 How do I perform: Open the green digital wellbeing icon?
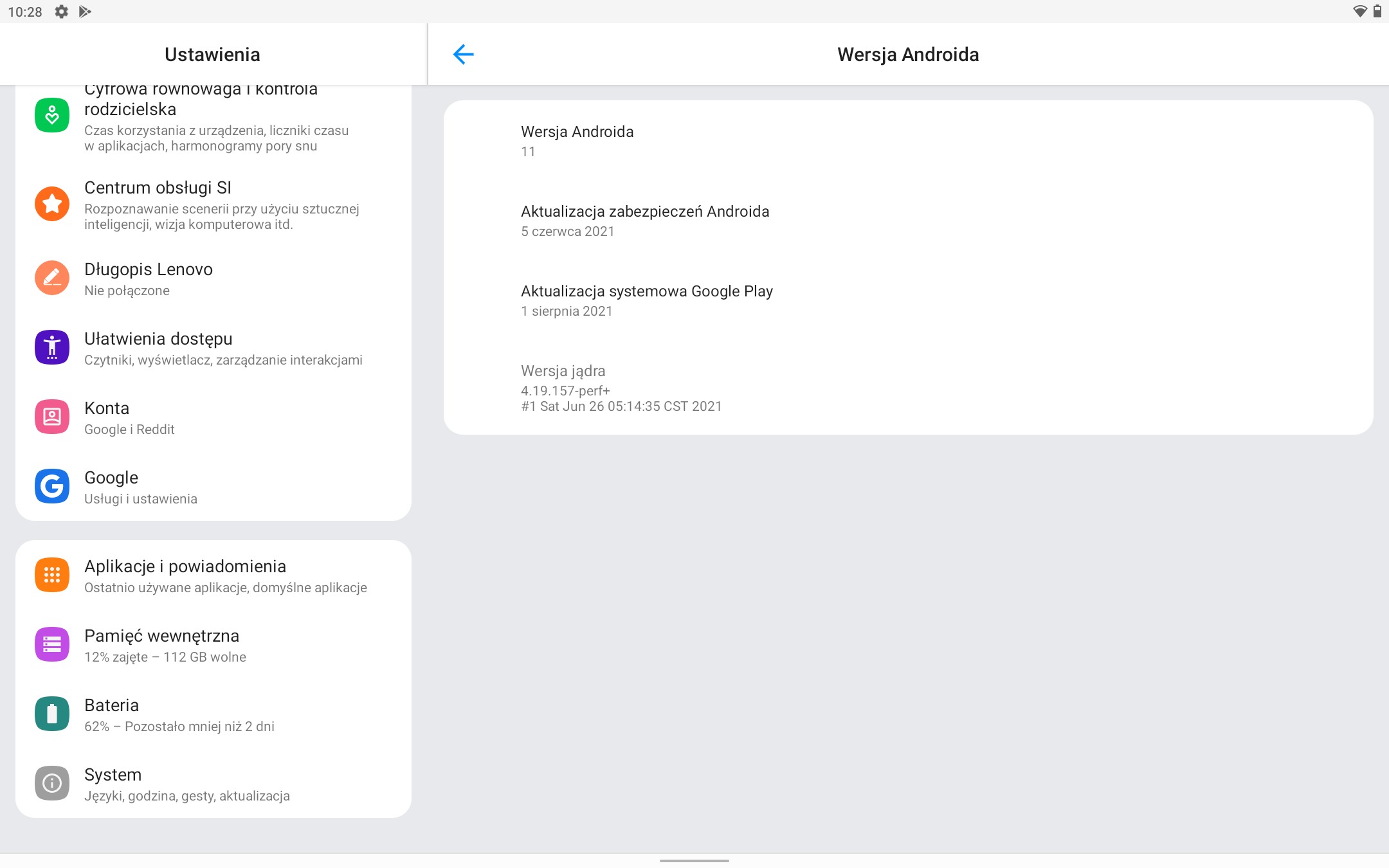point(52,115)
